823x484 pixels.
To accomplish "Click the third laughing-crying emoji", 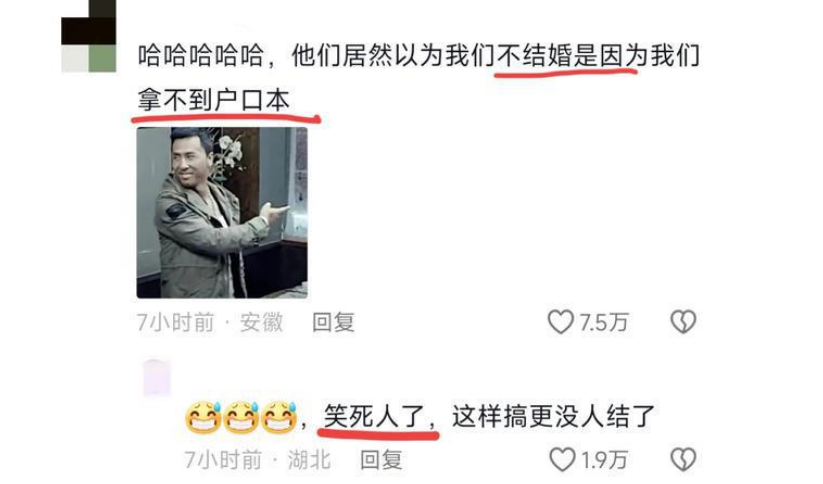I will (x=279, y=418).
